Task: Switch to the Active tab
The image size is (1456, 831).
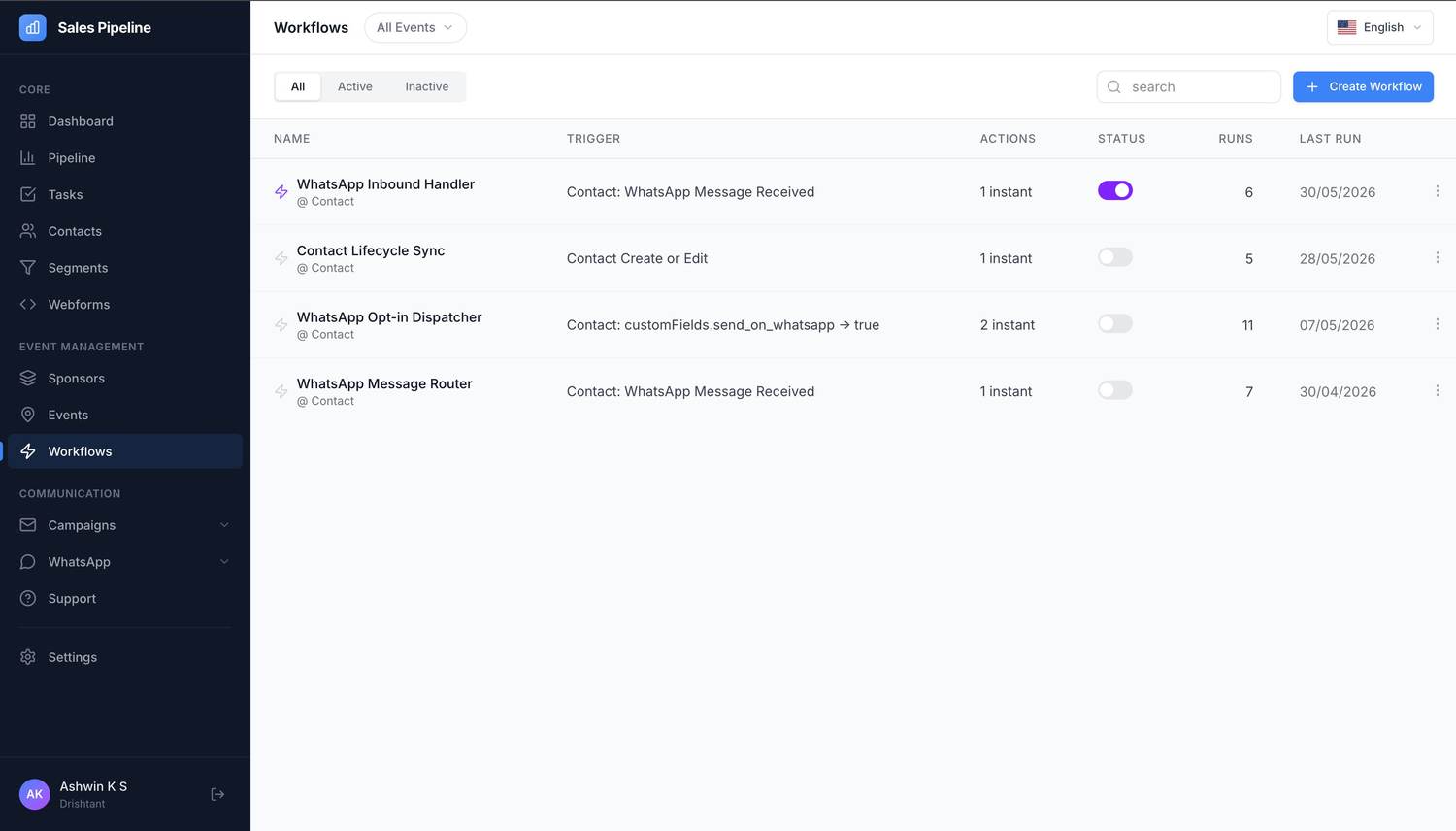Action: (x=355, y=86)
